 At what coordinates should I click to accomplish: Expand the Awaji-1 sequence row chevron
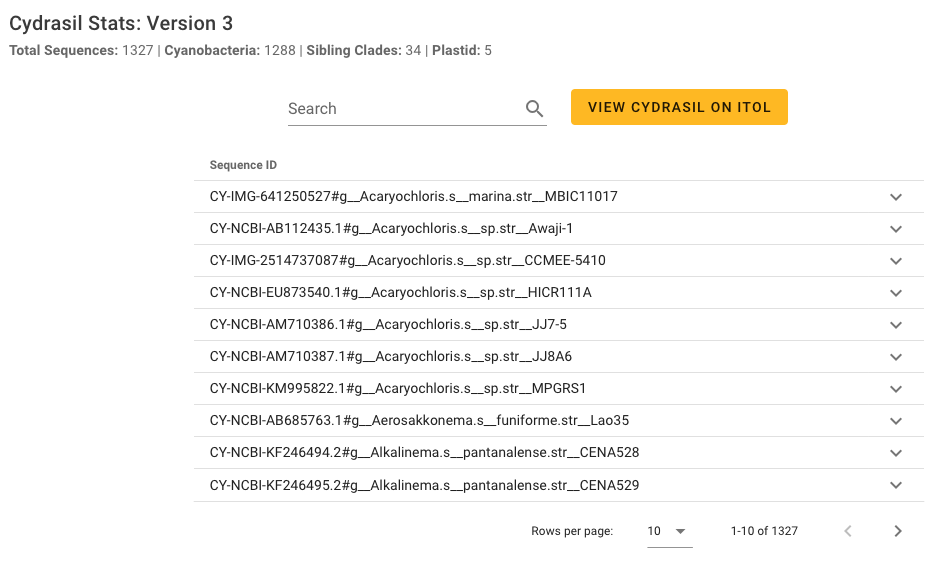896,229
